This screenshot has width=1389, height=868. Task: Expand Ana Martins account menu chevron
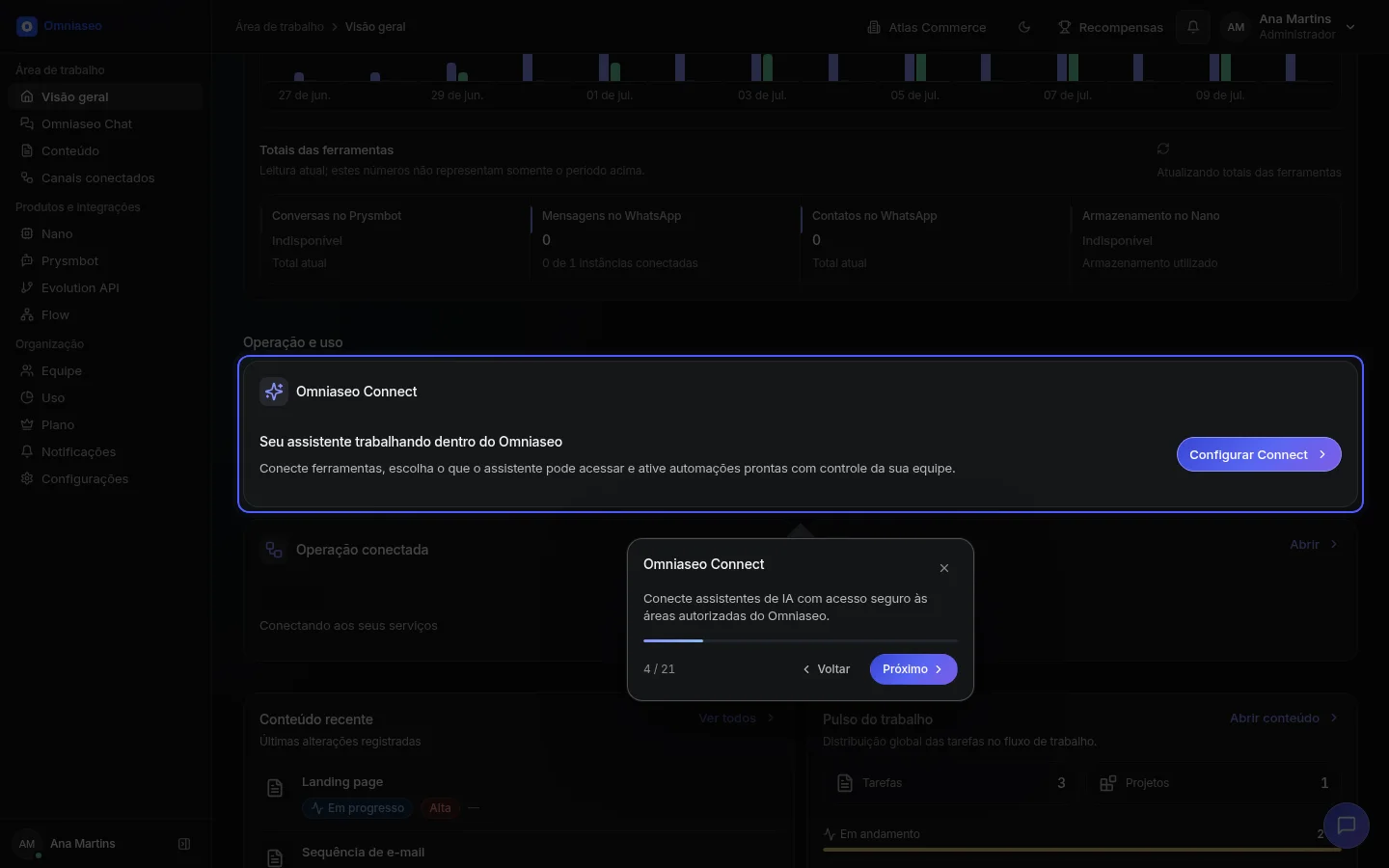[1350, 27]
